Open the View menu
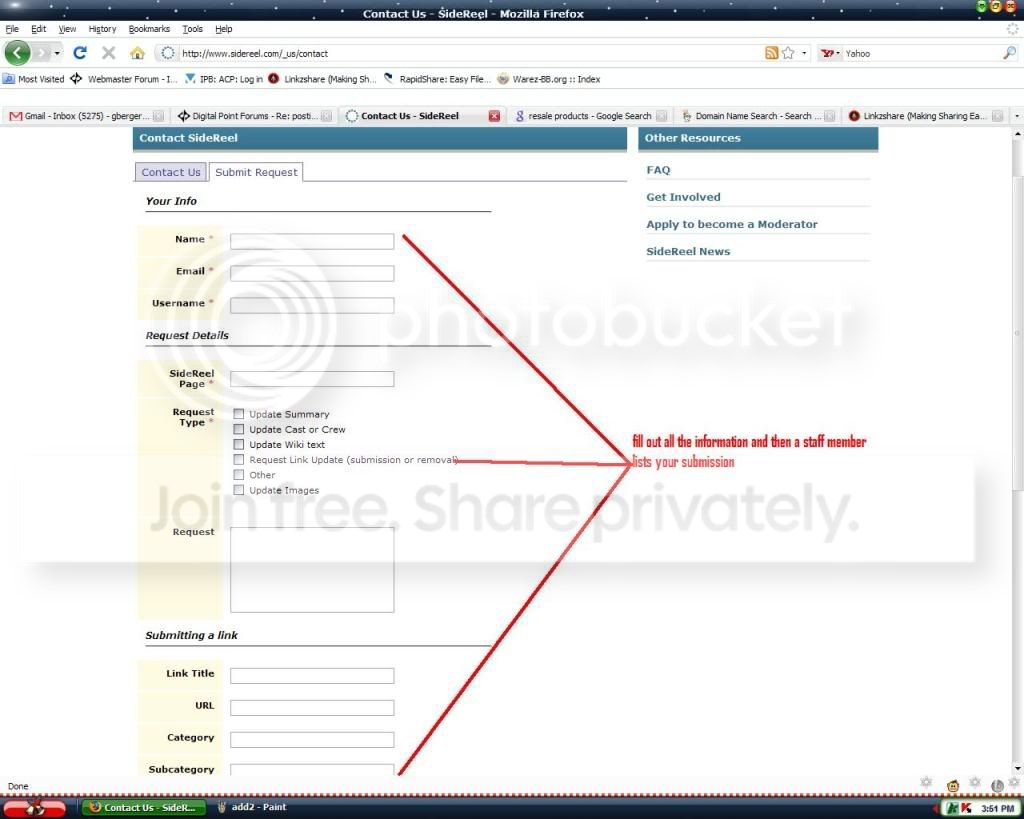This screenshot has width=1024, height=819. [67, 29]
